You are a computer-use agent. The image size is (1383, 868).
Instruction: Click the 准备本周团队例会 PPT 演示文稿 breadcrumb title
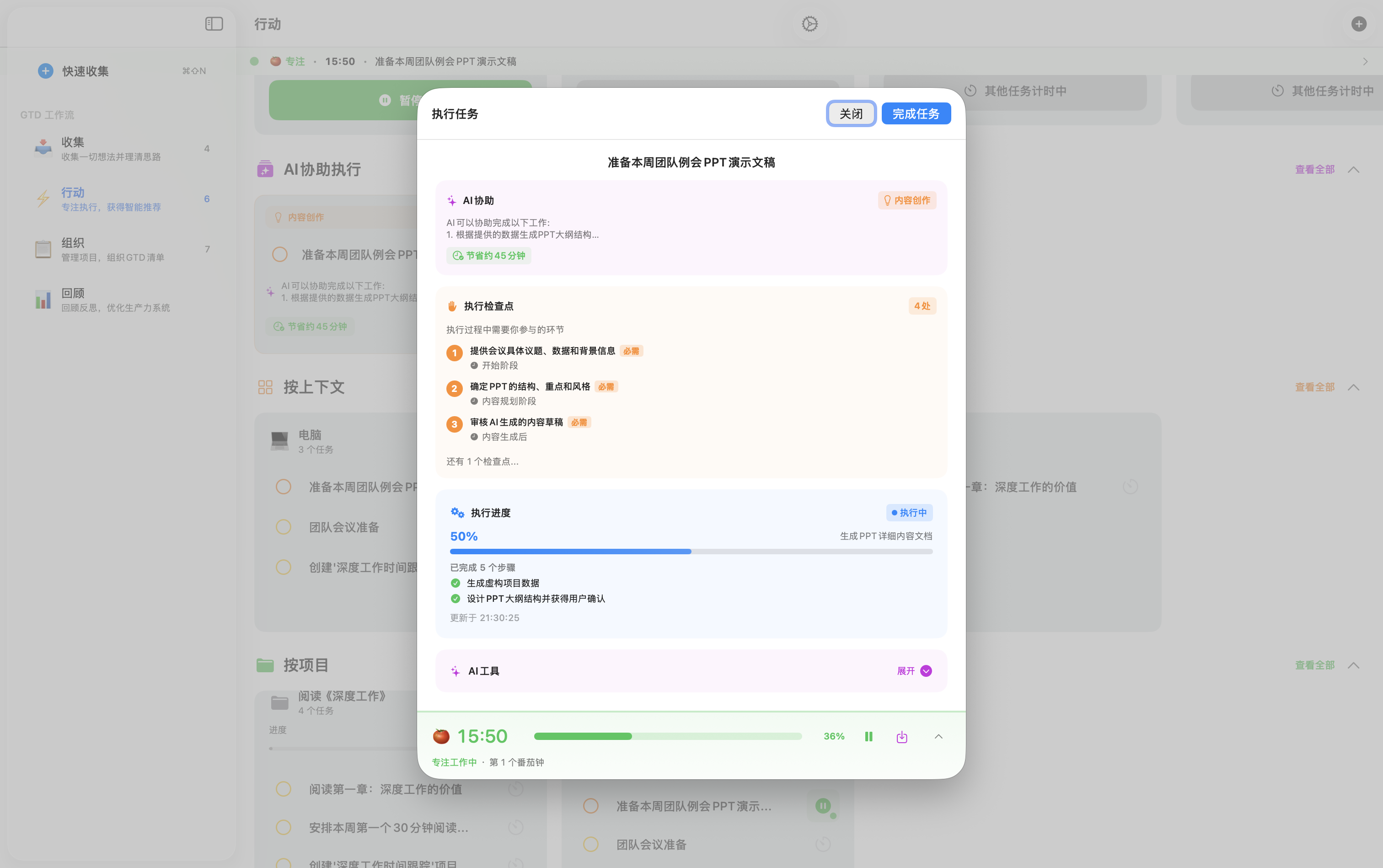pos(446,61)
